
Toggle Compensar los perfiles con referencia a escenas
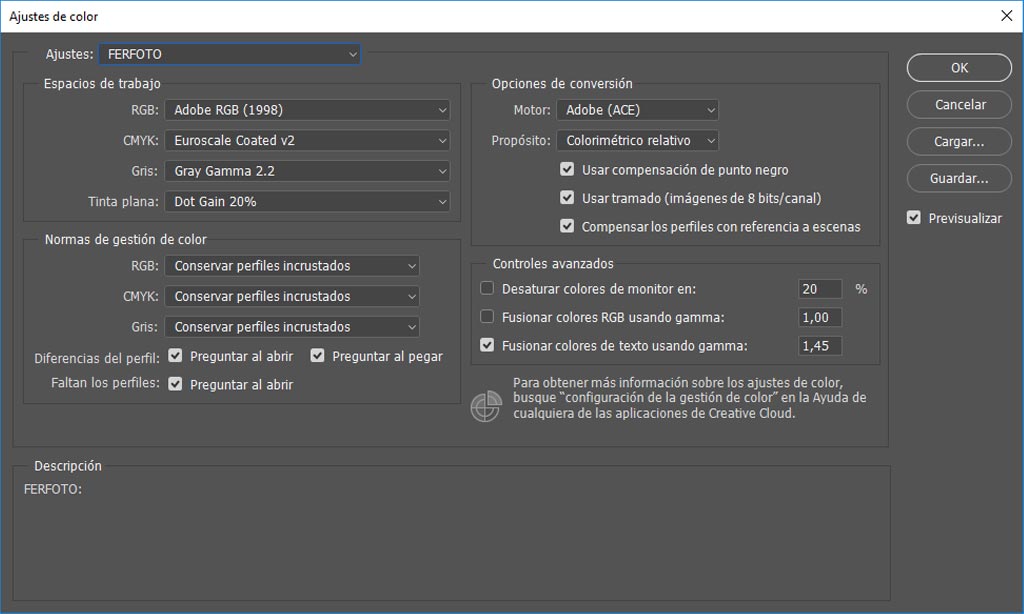click(x=567, y=227)
